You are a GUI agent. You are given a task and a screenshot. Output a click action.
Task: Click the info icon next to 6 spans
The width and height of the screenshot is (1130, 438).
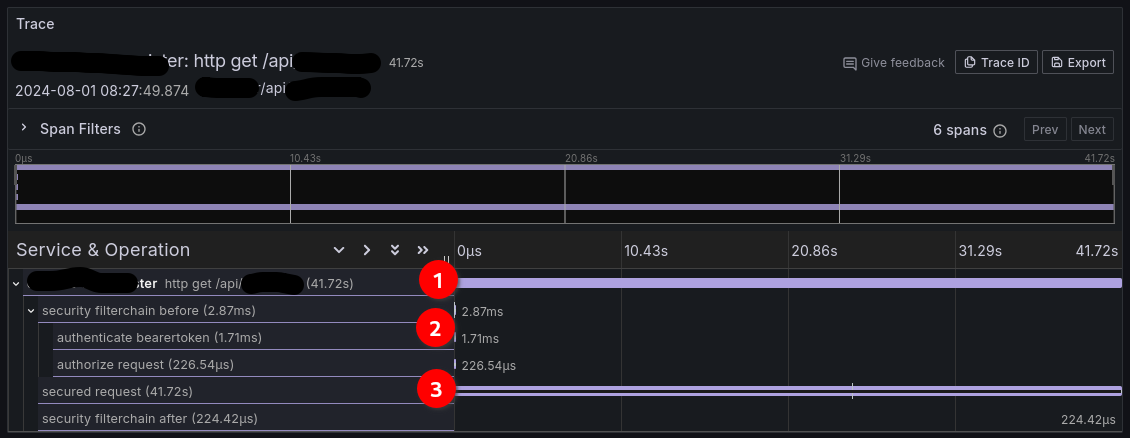click(1000, 130)
